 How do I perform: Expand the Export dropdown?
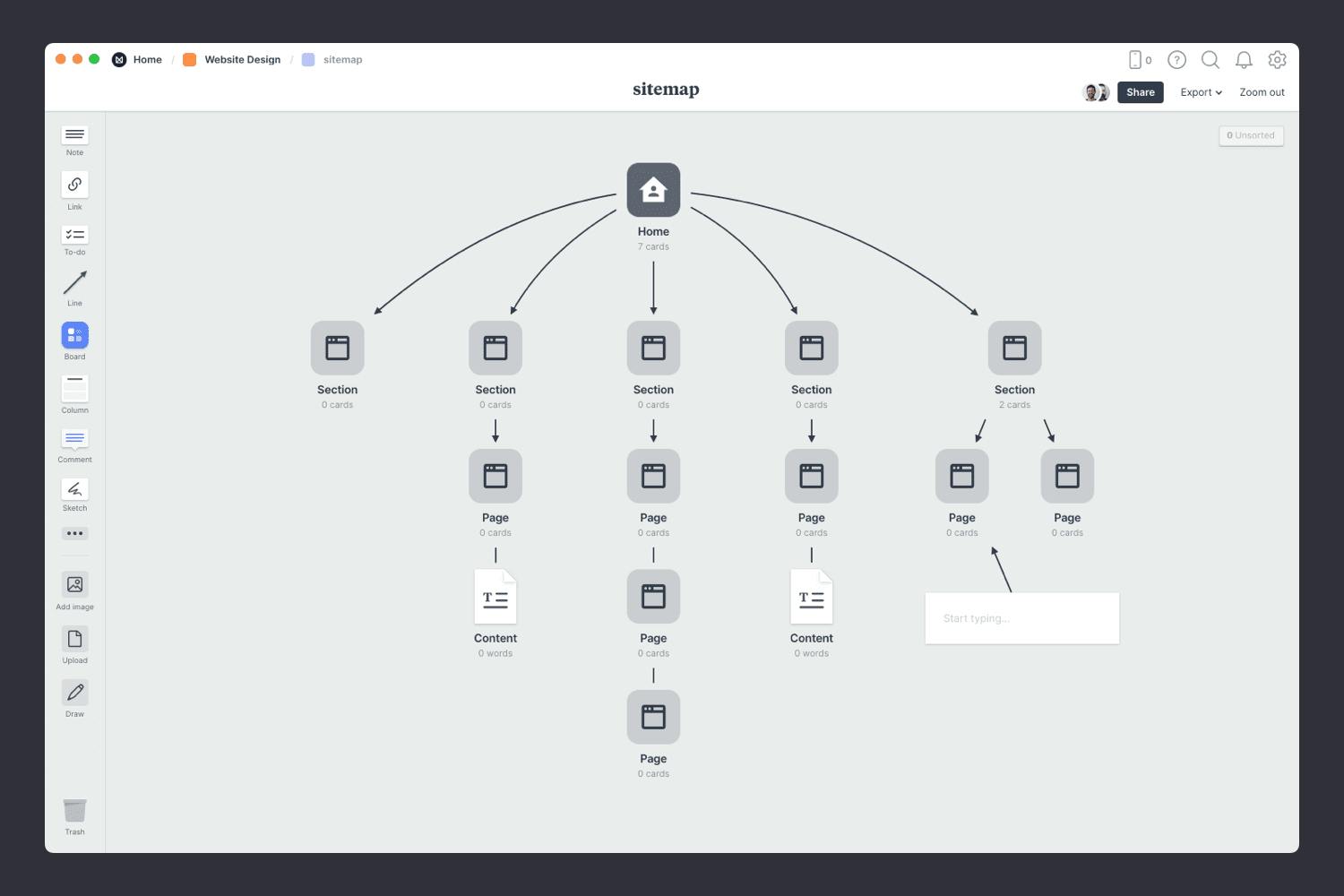click(x=1201, y=92)
